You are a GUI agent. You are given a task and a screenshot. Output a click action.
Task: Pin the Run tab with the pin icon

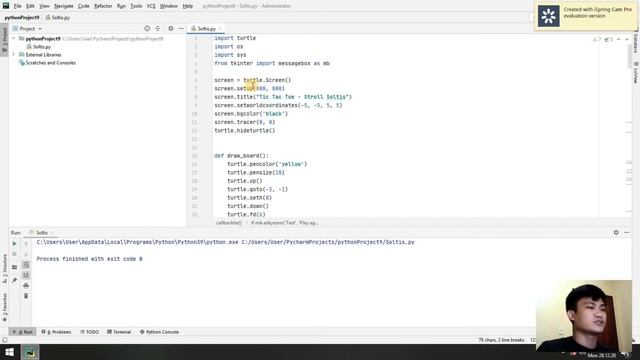(14, 280)
